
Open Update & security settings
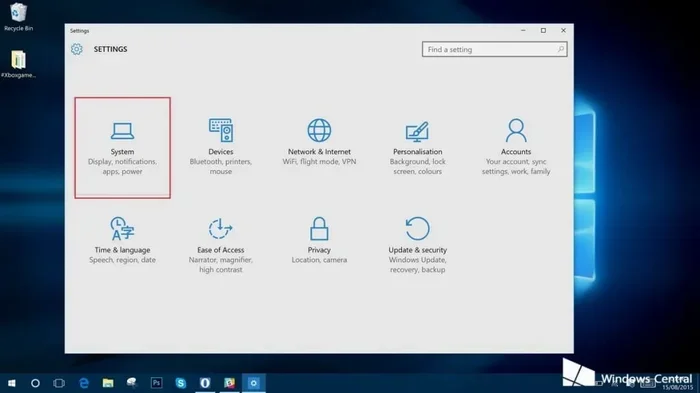tap(417, 245)
